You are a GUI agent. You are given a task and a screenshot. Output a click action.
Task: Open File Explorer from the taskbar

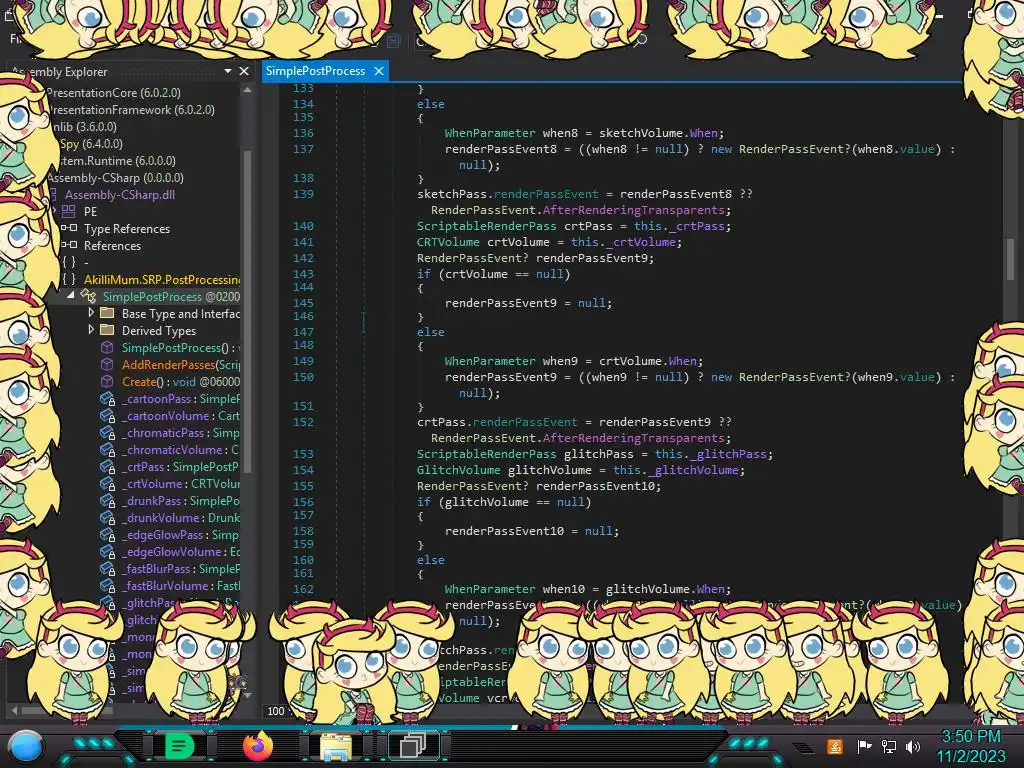click(336, 746)
